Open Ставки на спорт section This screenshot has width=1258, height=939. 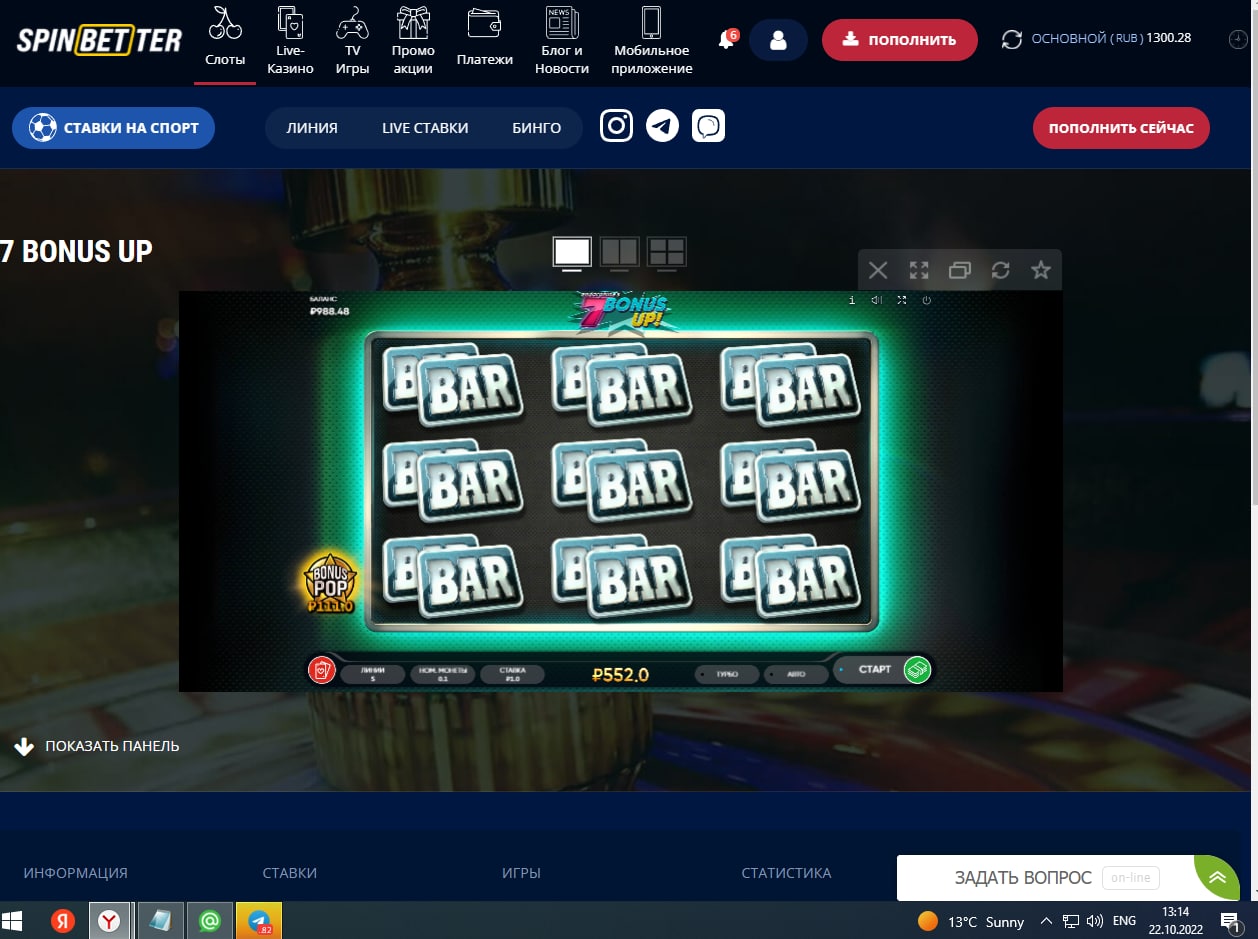(113, 128)
